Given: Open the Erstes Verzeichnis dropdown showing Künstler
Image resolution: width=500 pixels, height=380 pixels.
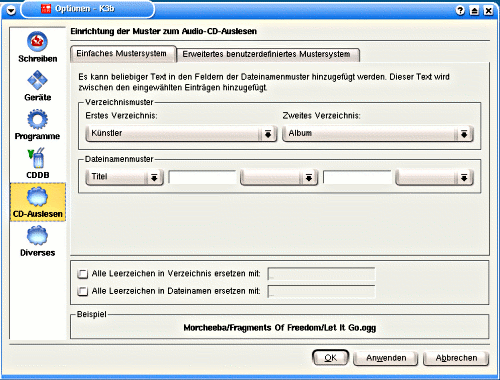Looking at the screenshot, I should 181,133.
